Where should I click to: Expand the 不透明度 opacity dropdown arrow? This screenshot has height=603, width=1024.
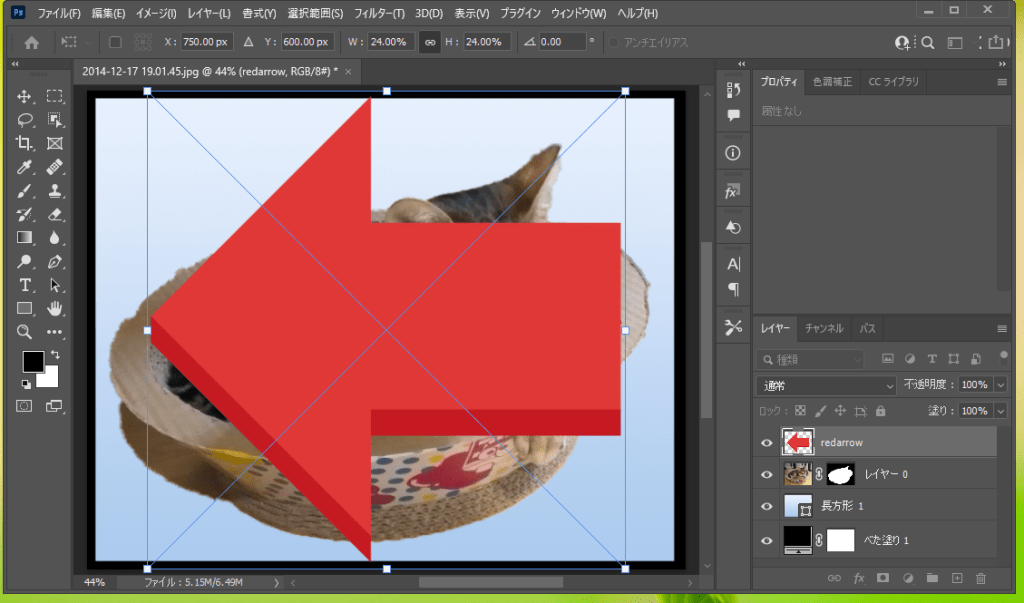coord(1001,385)
